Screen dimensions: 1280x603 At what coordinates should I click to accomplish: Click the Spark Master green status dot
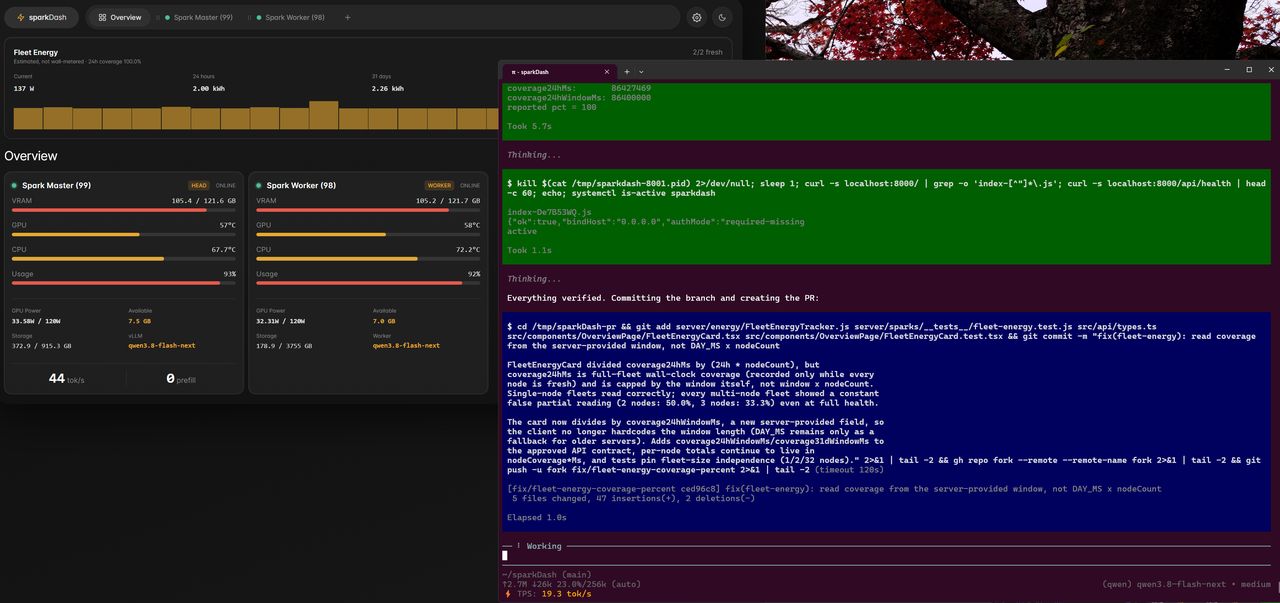(x=14, y=185)
